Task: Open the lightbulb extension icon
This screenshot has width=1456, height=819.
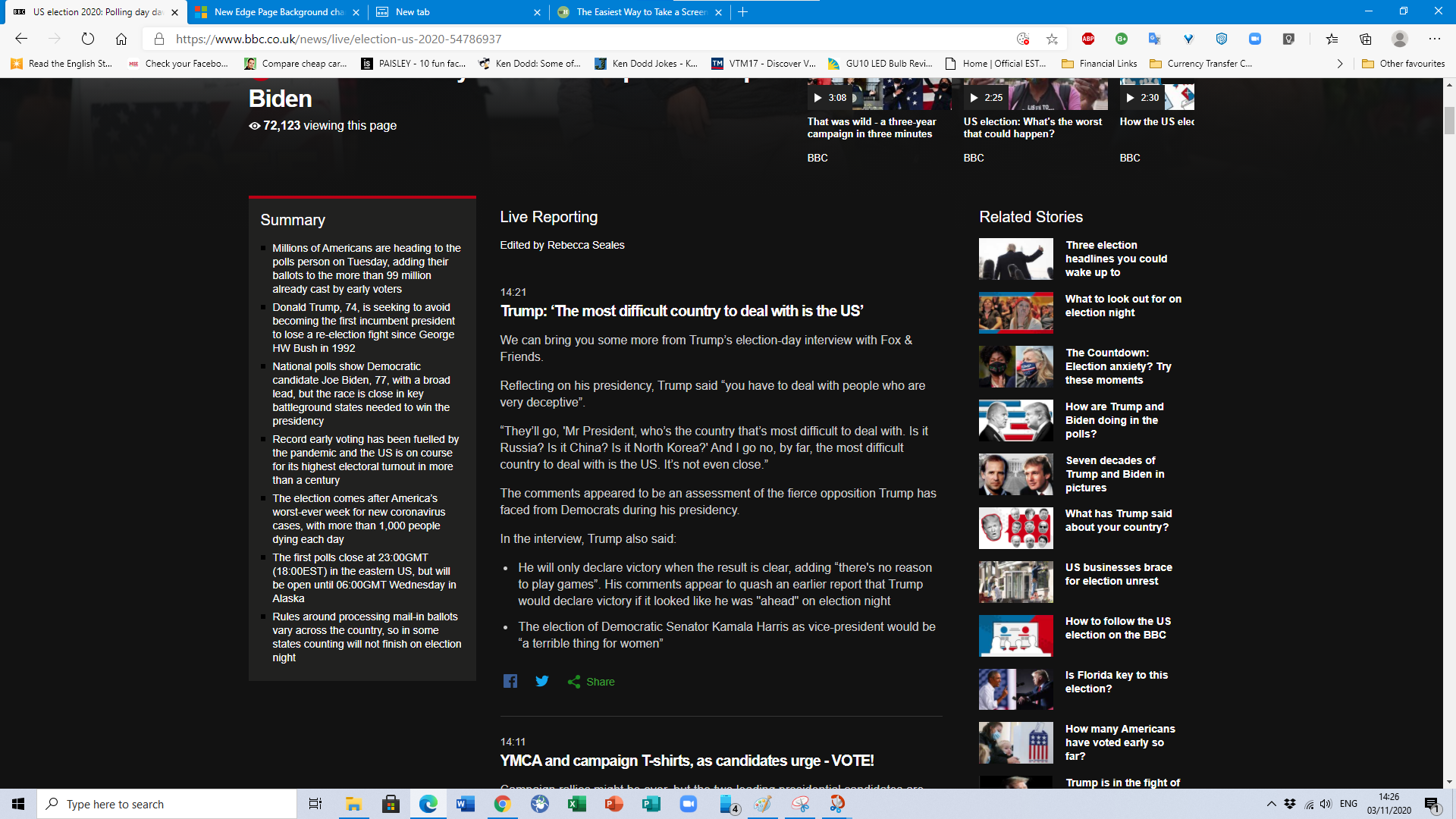Action: coord(1288,39)
